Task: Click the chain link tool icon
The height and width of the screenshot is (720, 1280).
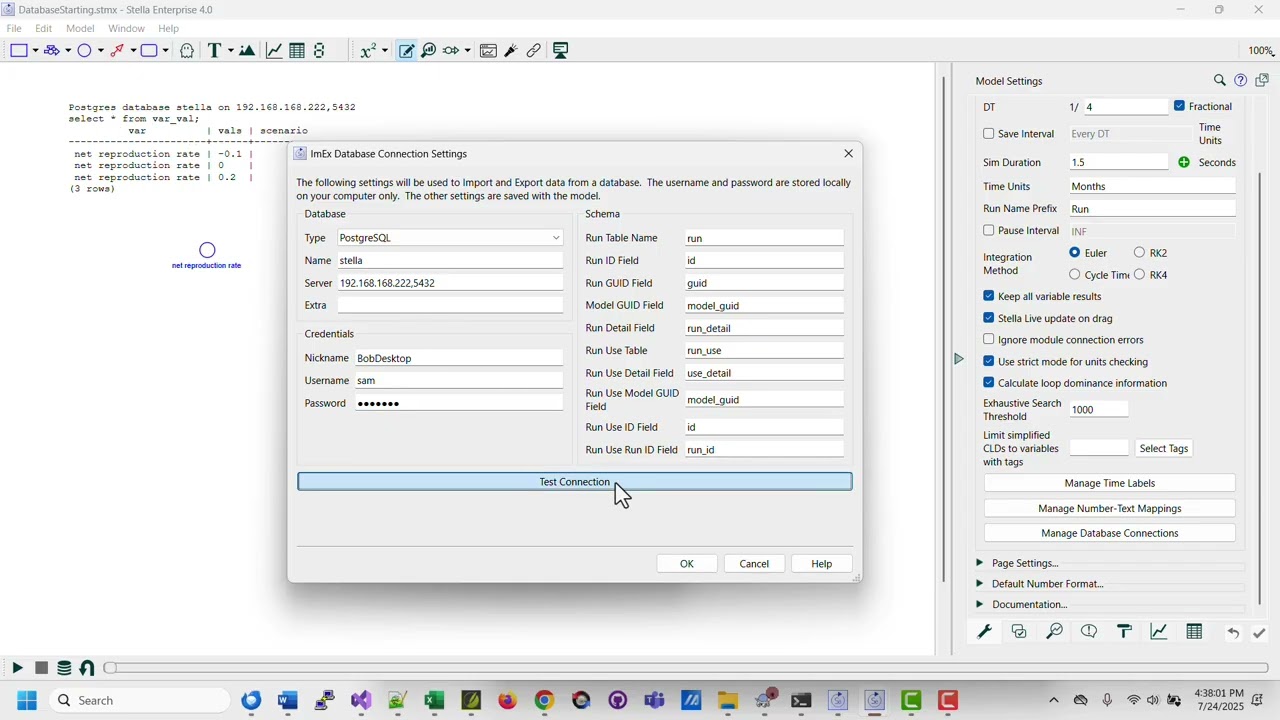Action: (534, 50)
